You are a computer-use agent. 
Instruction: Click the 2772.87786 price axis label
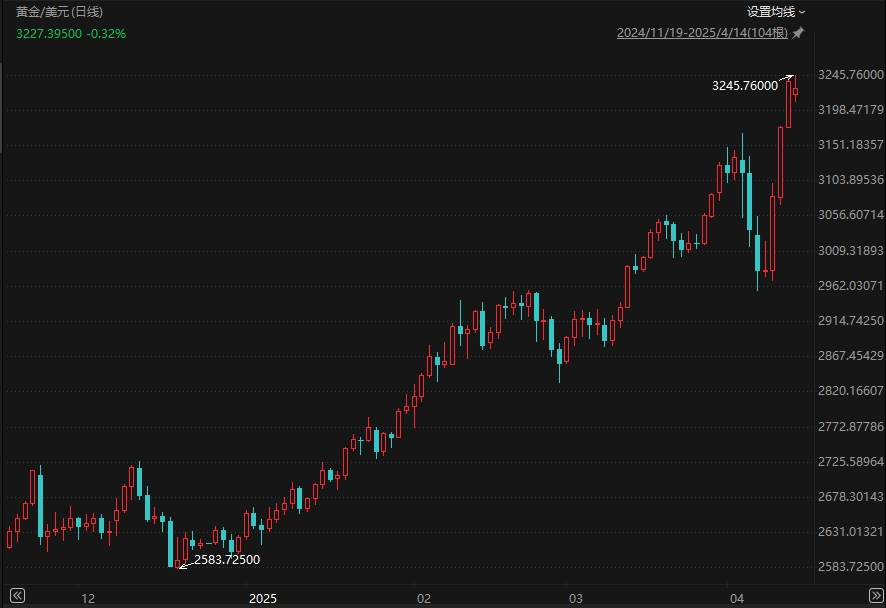(x=851, y=426)
